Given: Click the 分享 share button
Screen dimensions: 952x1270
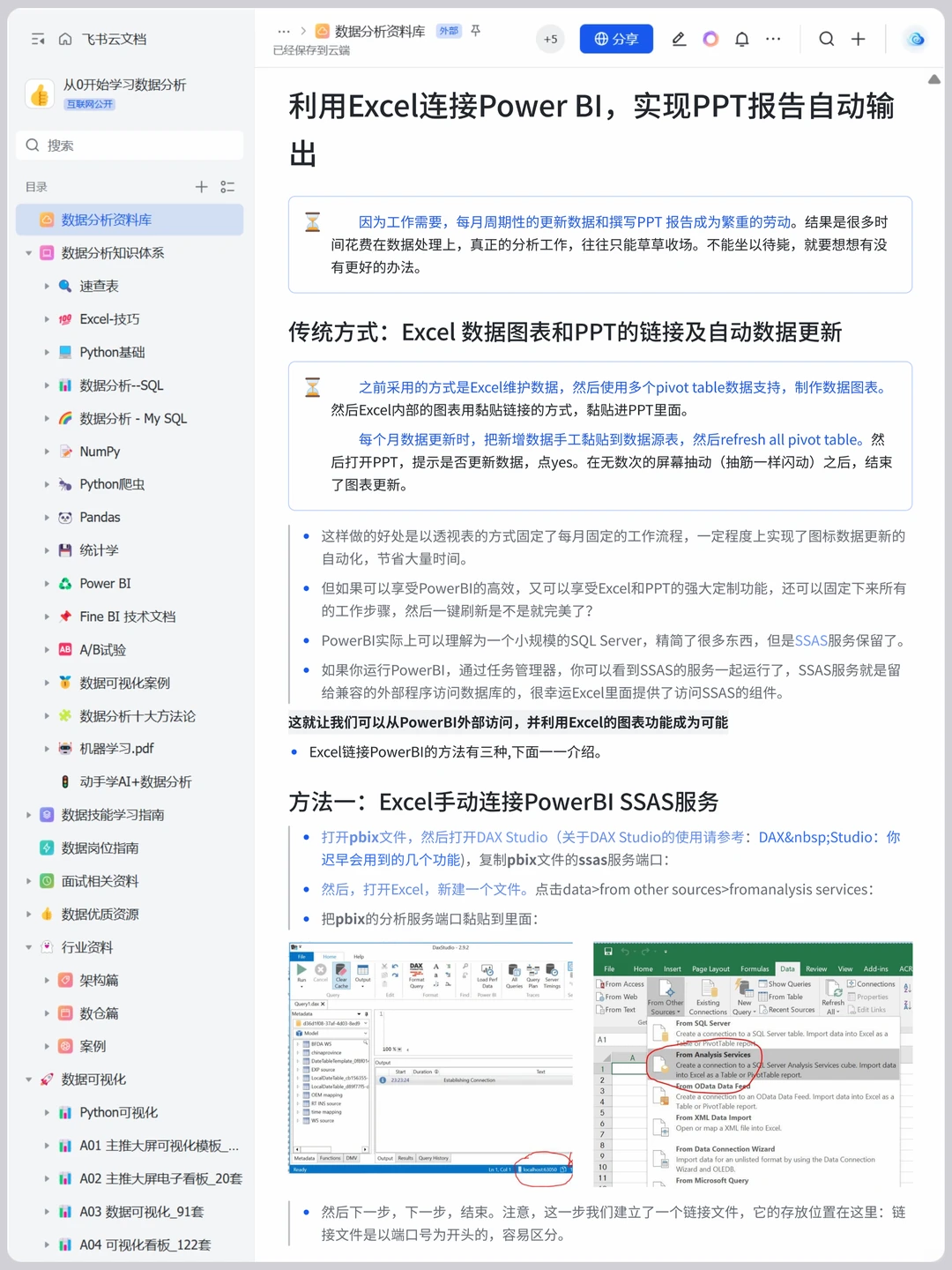Looking at the screenshot, I should click(x=616, y=39).
